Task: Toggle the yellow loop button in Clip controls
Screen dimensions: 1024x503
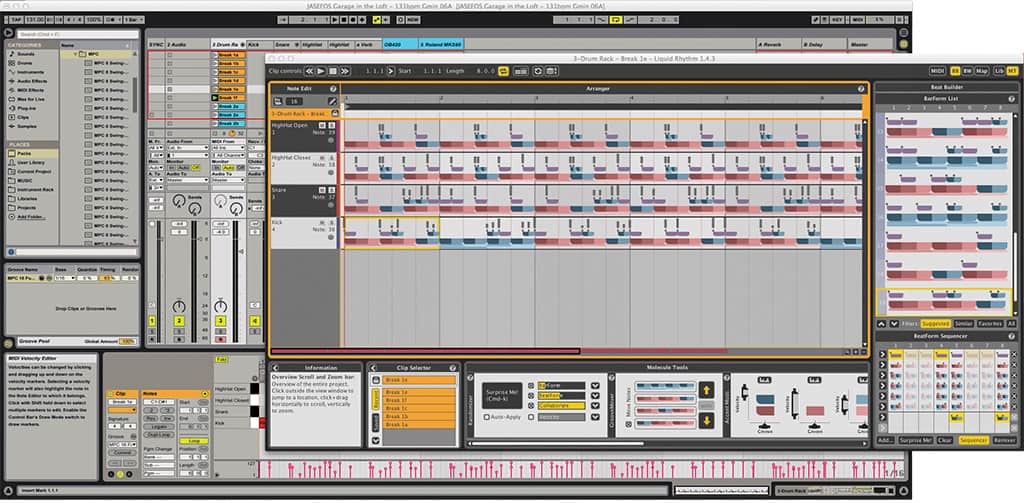Action: [x=504, y=71]
